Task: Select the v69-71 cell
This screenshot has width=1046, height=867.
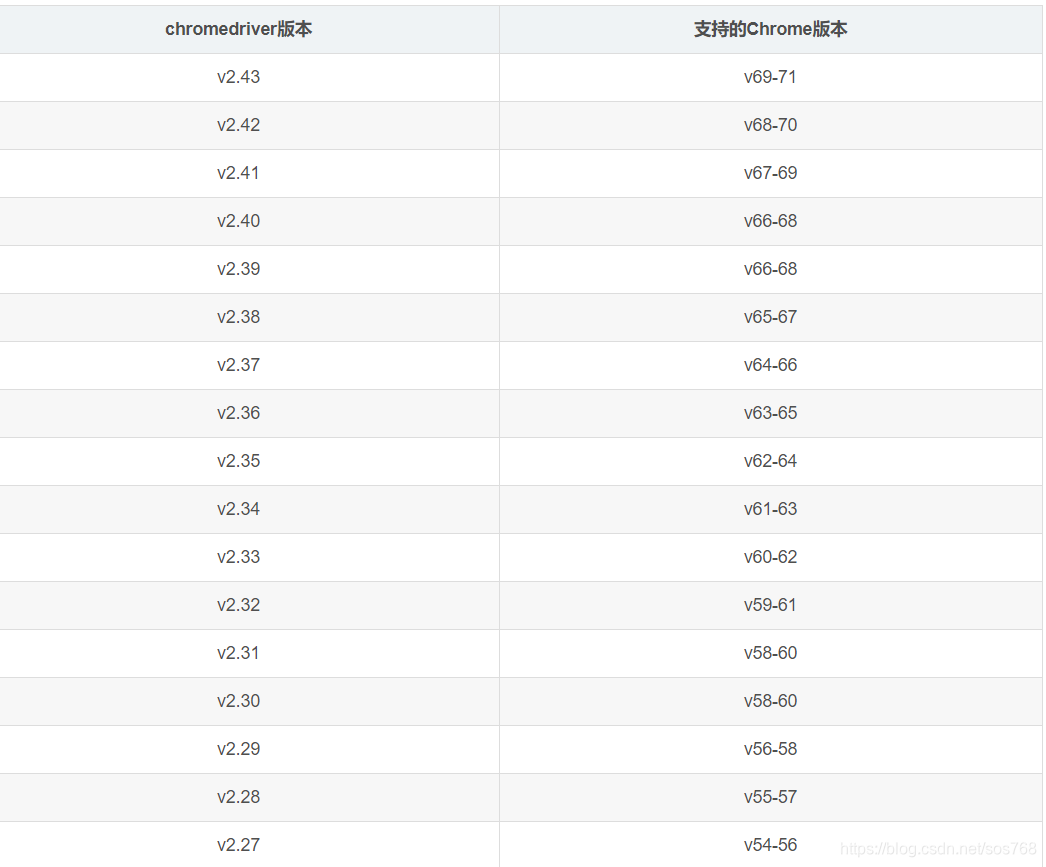Action: click(770, 77)
